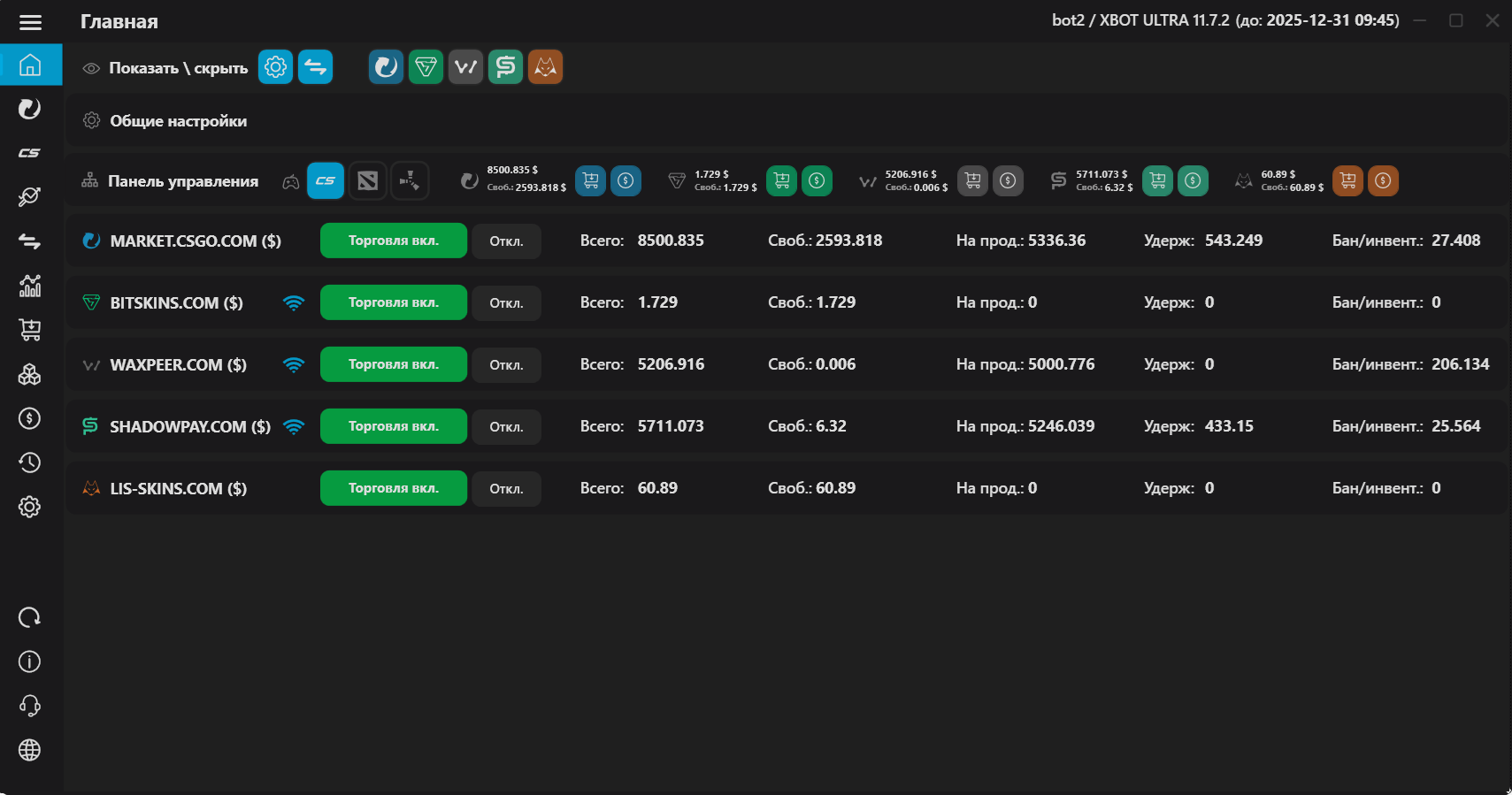Toggle the Waxpeer marketplace visibility icon

click(465, 67)
